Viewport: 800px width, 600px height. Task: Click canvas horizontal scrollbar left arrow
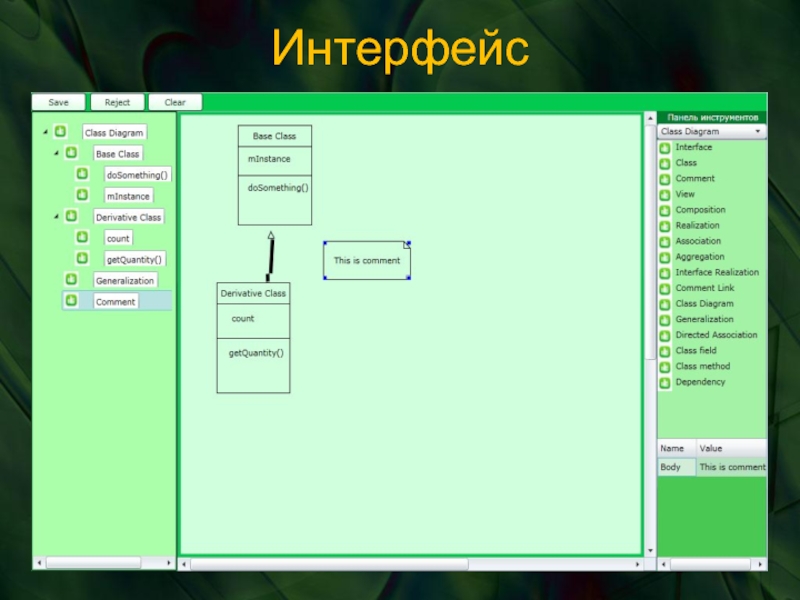[x=184, y=564]
